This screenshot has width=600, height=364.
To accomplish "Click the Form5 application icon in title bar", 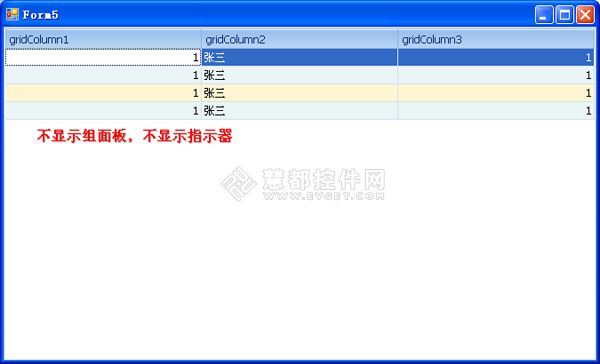I will [12, 15].
